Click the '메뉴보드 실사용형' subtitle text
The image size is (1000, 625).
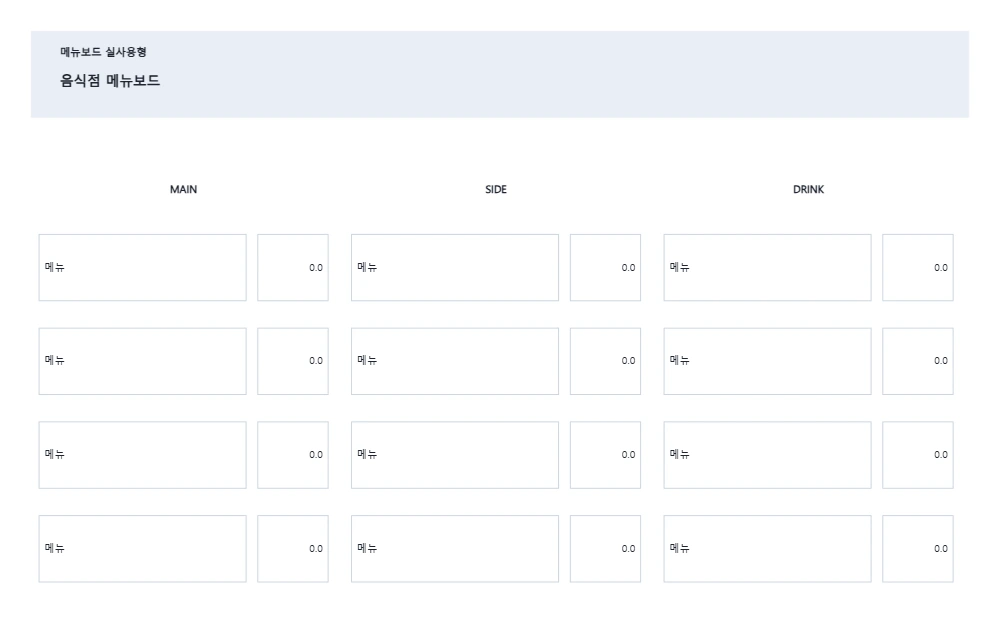(x=103, y=52)
